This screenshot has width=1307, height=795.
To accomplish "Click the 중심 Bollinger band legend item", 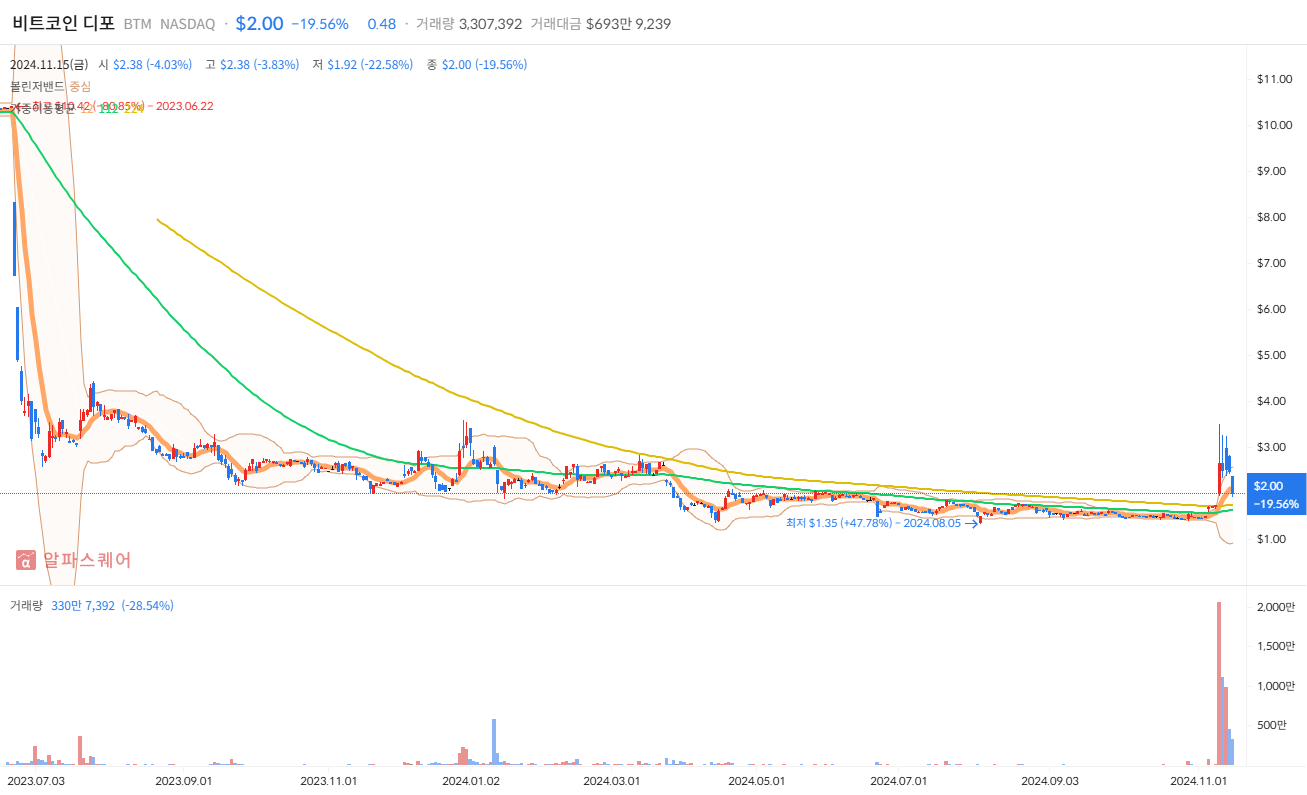I will point(80,86).
